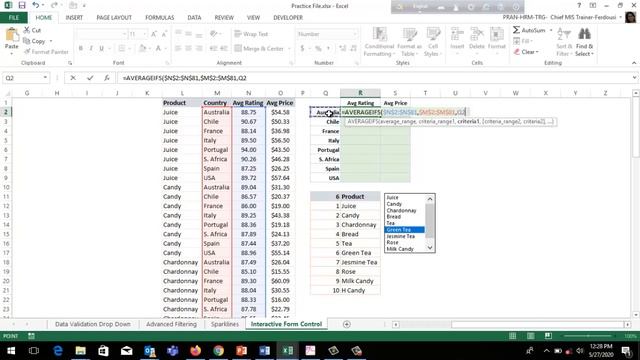The height and width of the screenshot is (360, 640).
Task: Switch to Normal view in status bar
Action: 513,336
